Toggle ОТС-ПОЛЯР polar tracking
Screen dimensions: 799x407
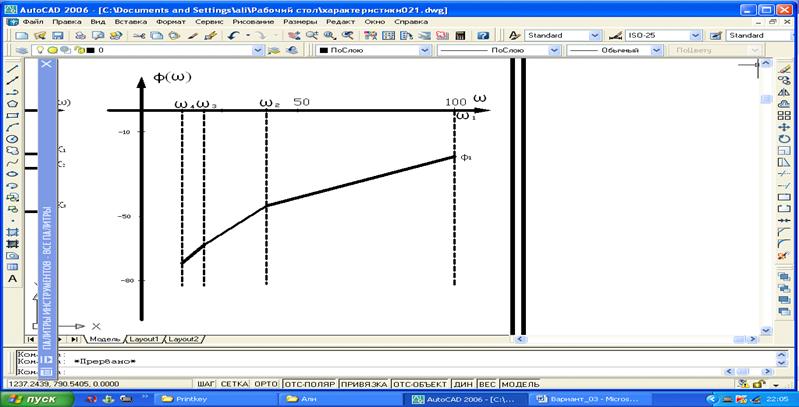click(310, 384)
